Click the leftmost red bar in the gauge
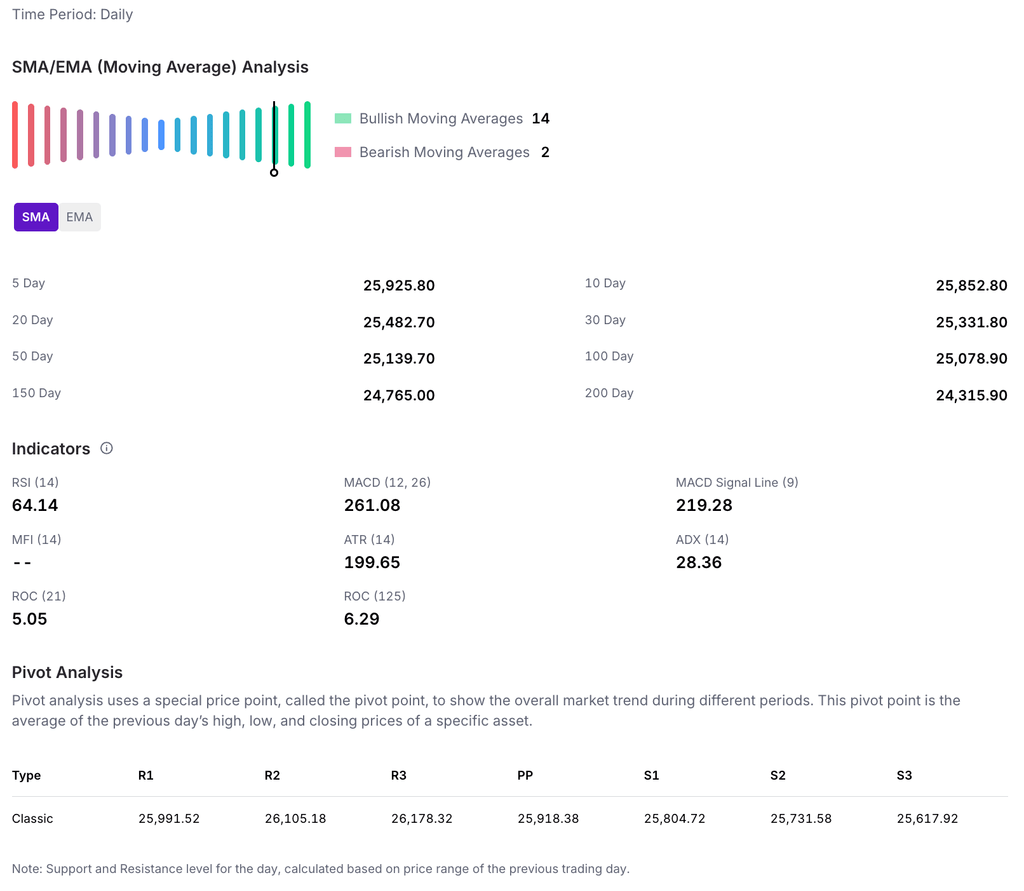 [x=15, y=135]
